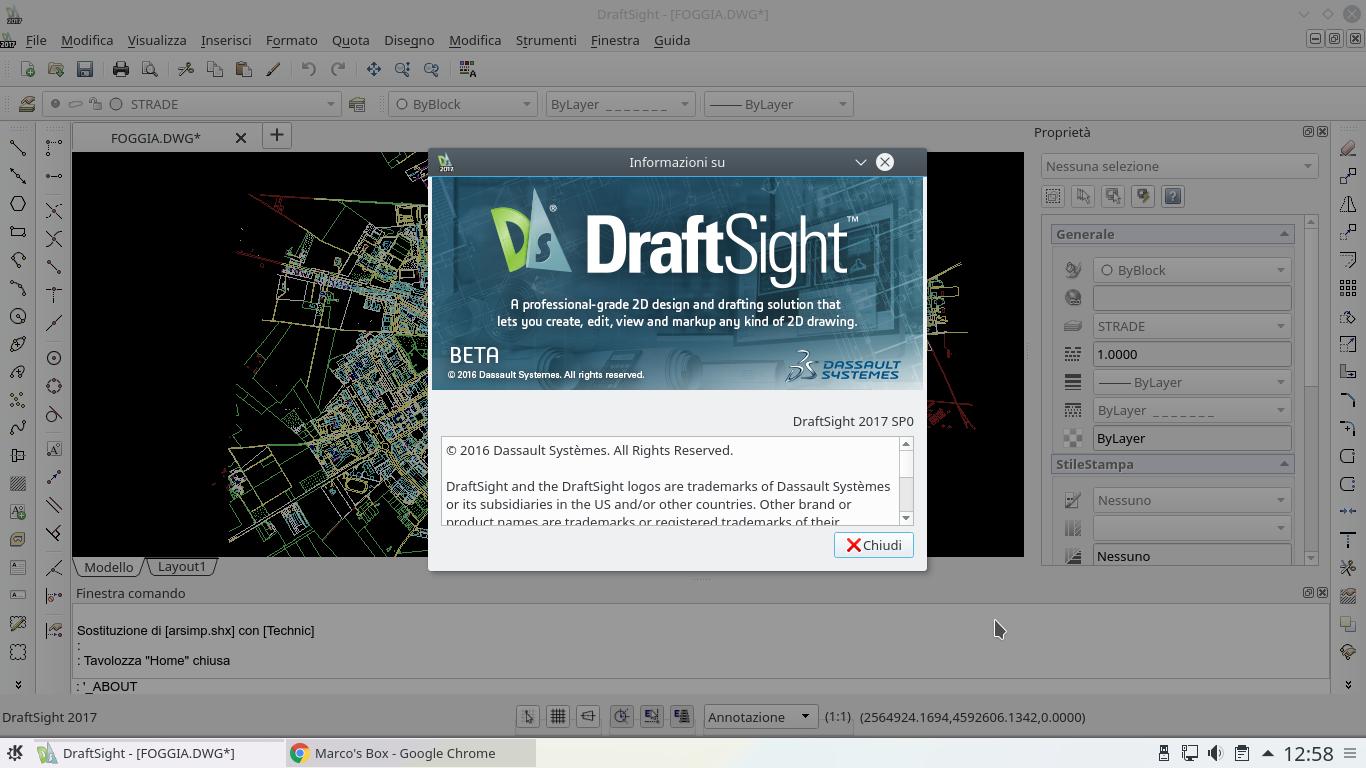Toggle Snap mode in status bar

pos(528,717)
